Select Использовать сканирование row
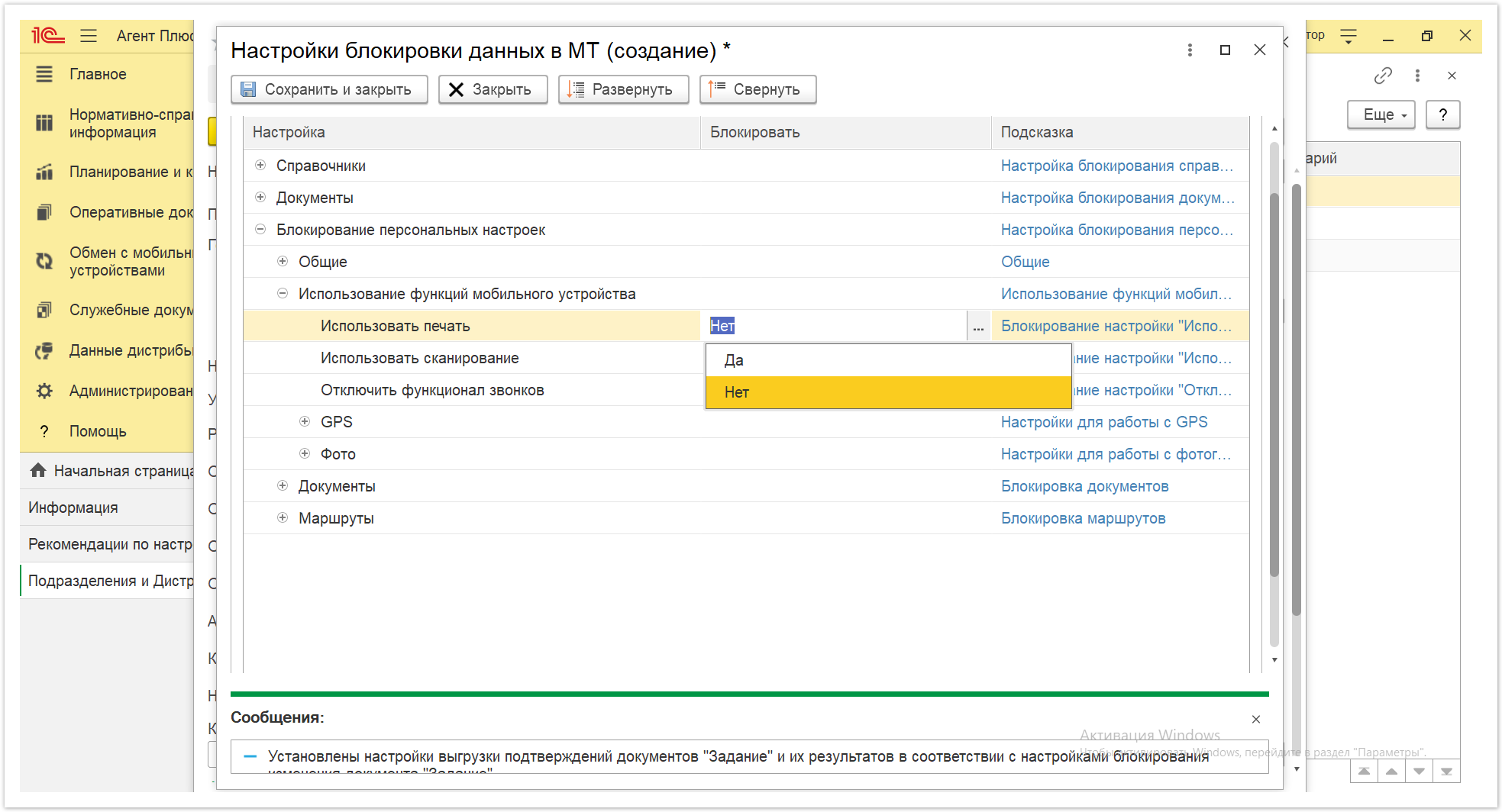 click(472, 358)
